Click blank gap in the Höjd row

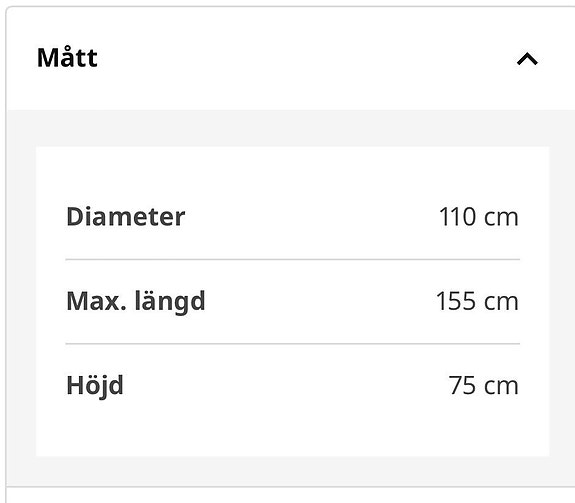coord(286,386)
